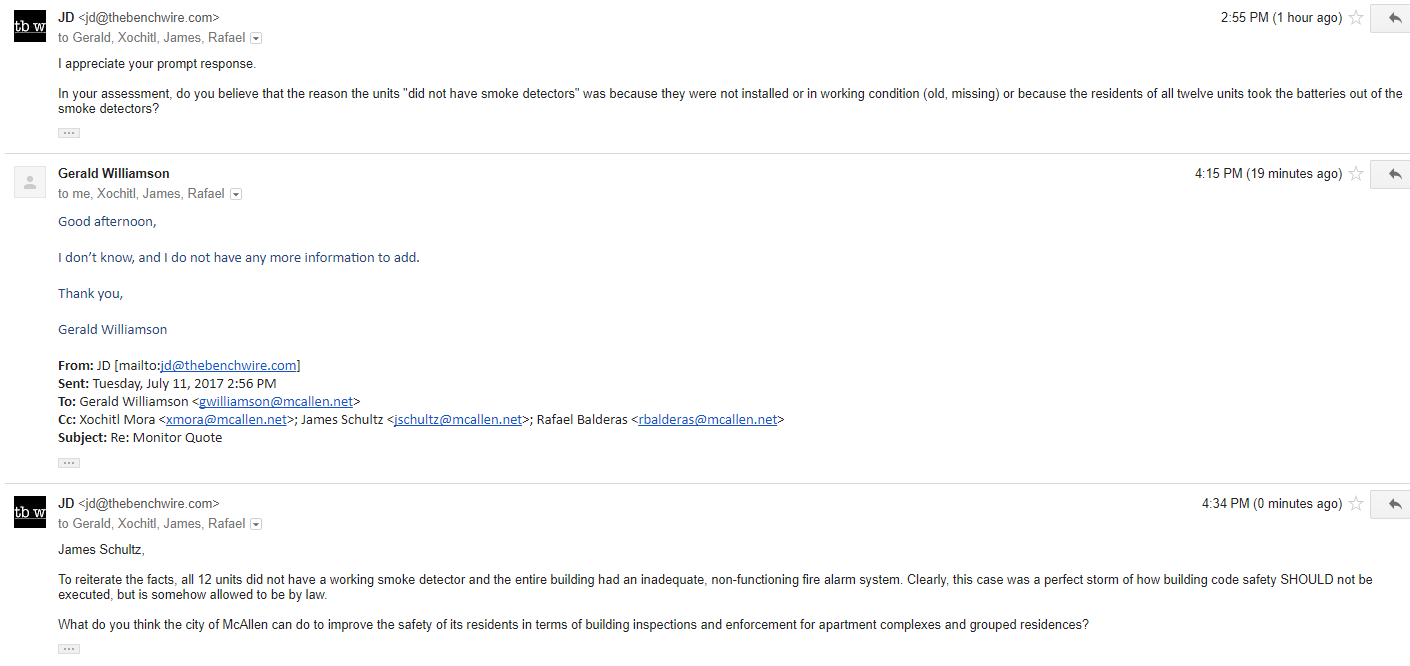
Task: Click the tbw avatar on first message
Action: pos(30,25)
